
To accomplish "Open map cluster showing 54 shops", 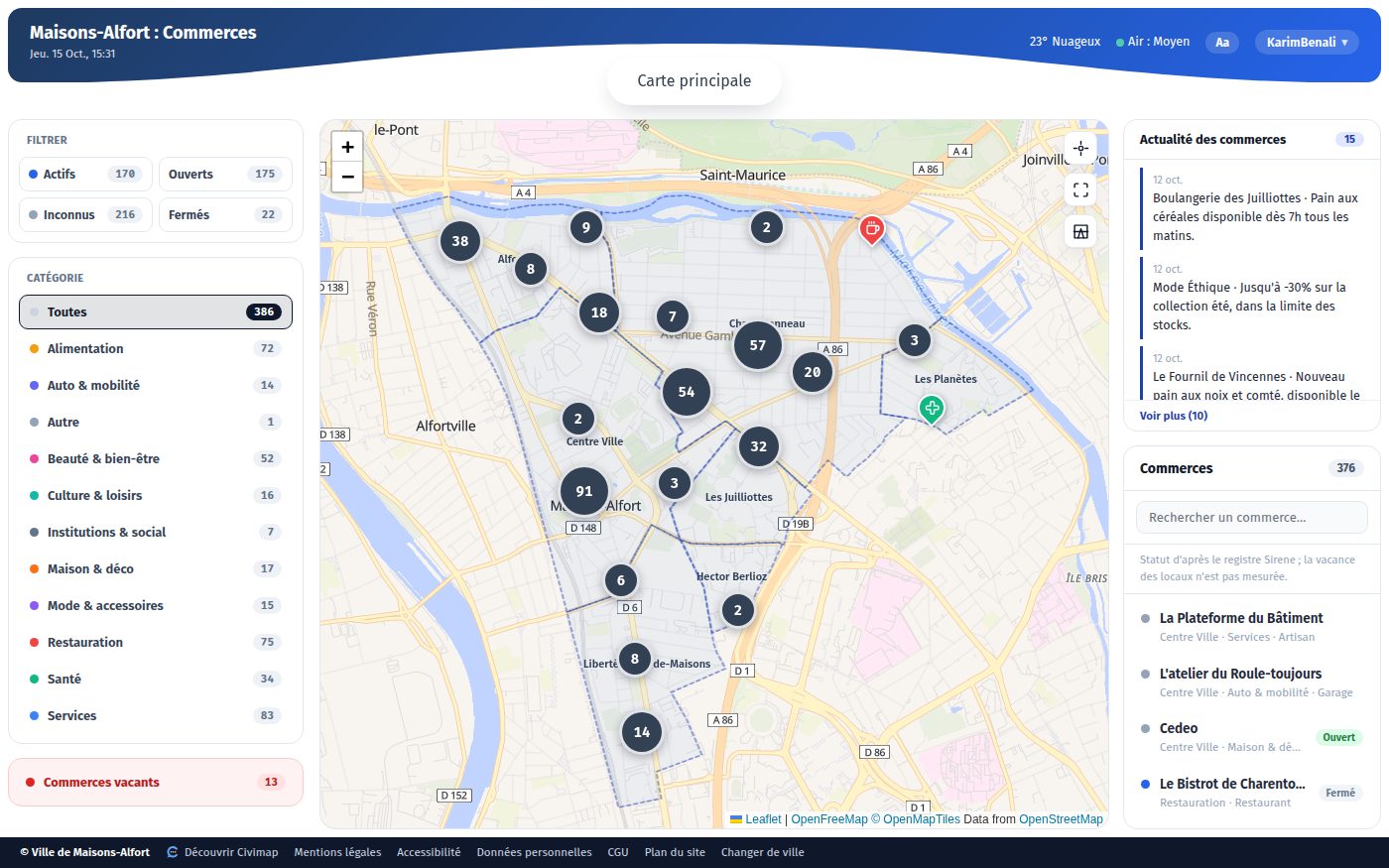I will (x=687, y=392).
